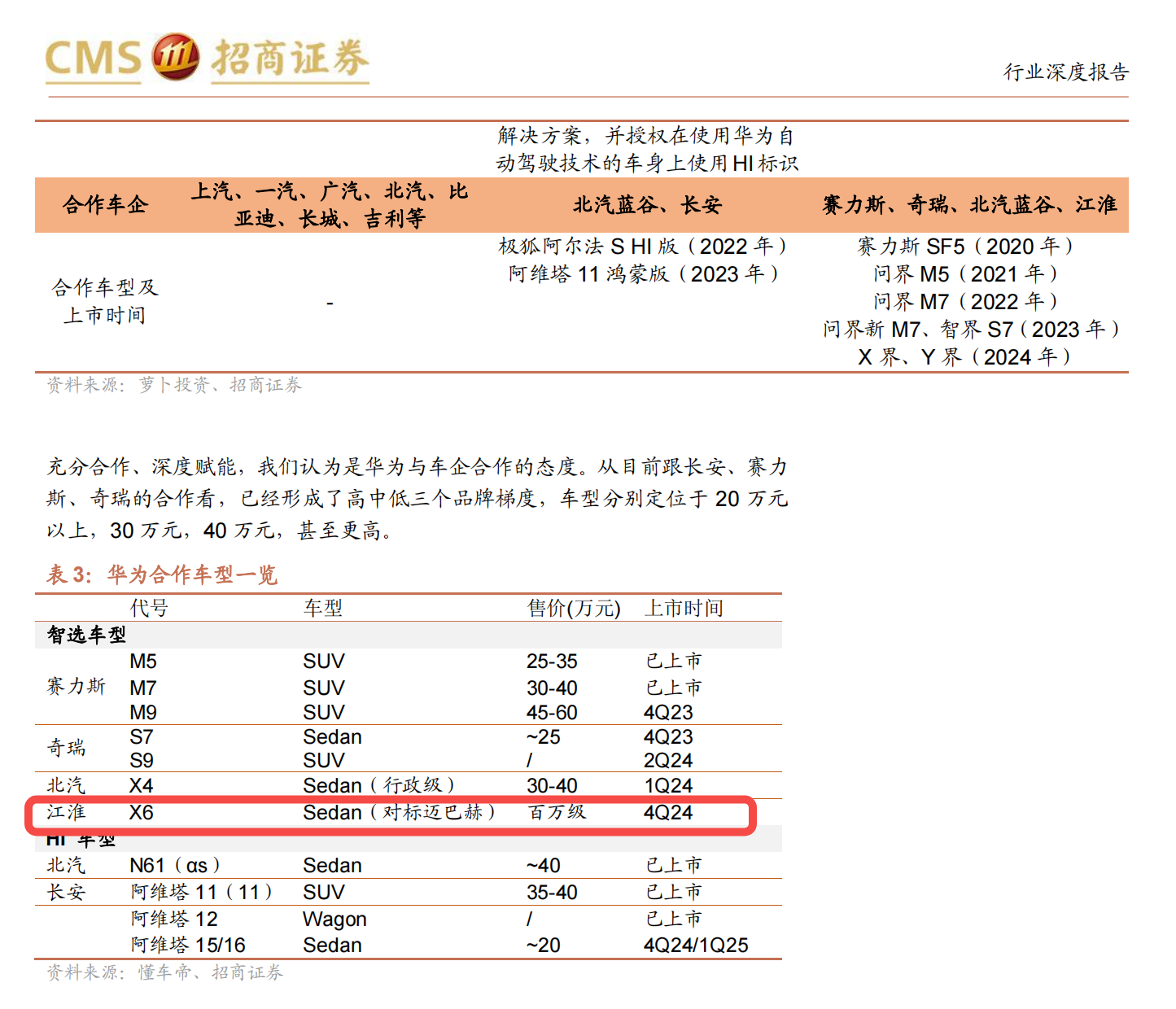Viewport: 1176px width, 1009px height.
Task: Select the "45-60" price cell
Action: point(552,712)
